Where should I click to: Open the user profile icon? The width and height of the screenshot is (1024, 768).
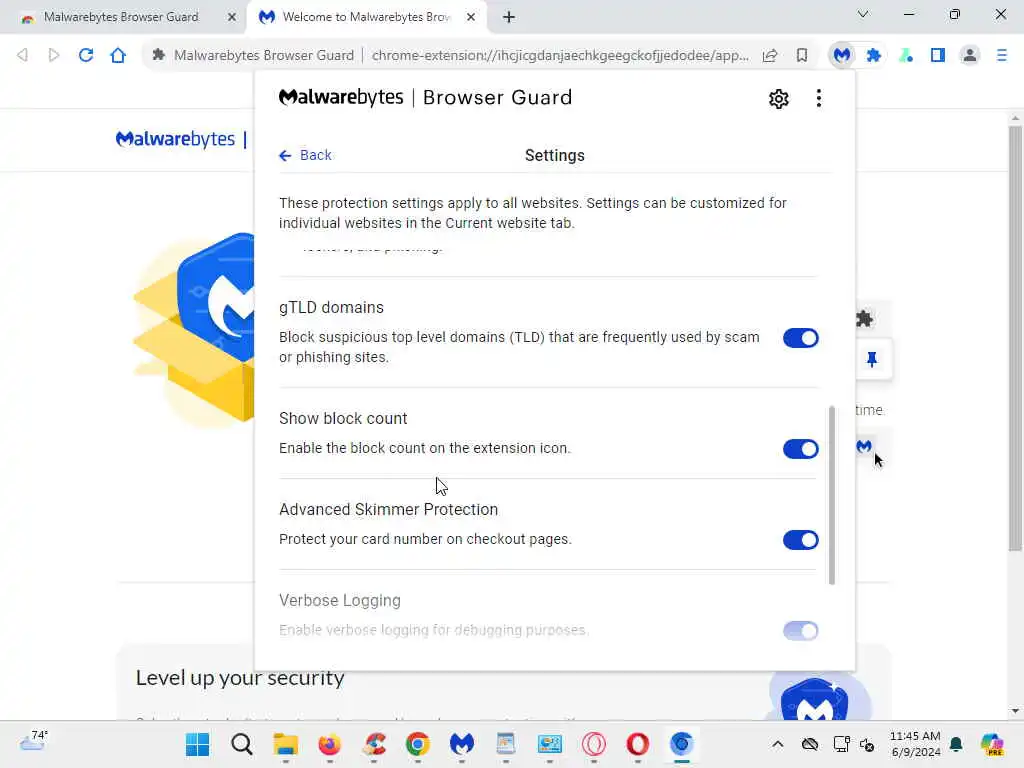[970, 56]
